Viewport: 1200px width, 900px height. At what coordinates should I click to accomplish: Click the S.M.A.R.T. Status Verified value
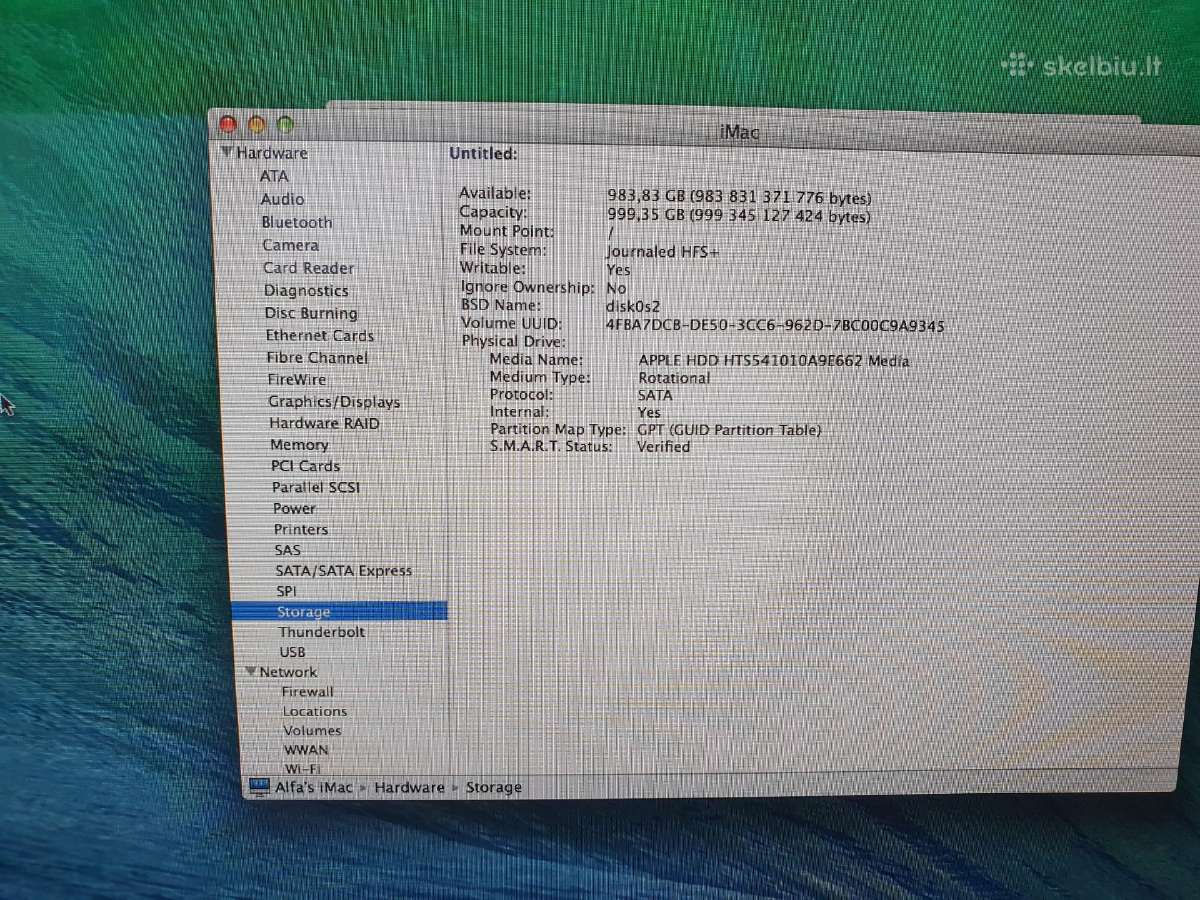[x=664, y=447]
